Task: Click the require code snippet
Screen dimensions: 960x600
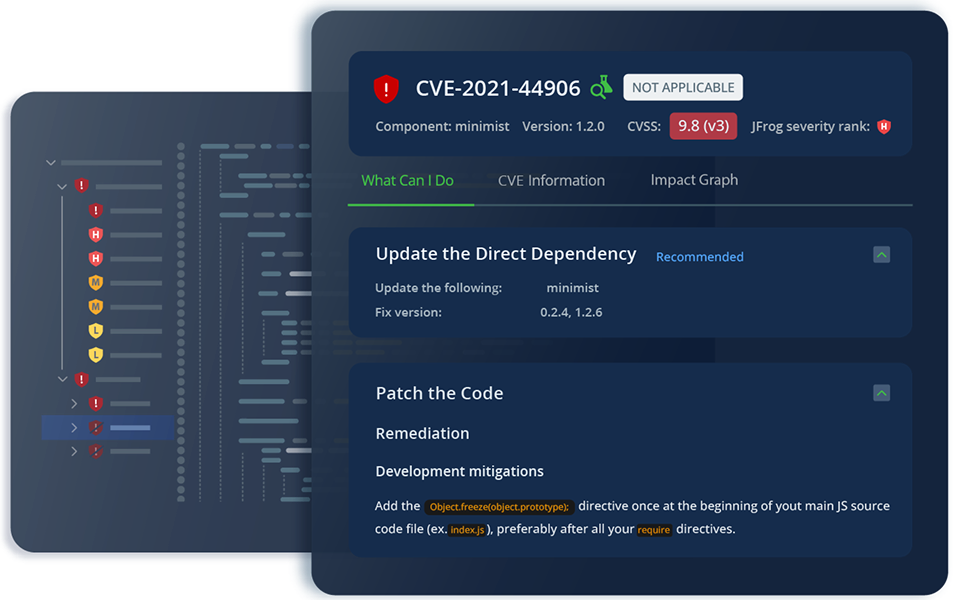Action: (654, 530)
